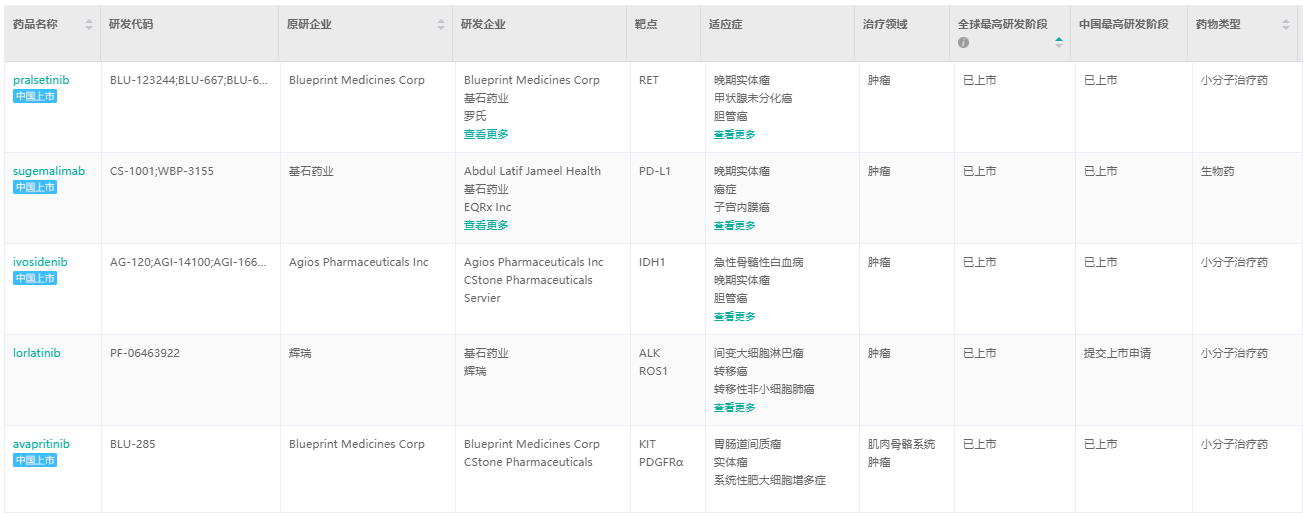Viewport: 1303px width, 517px height.
Task: Click the sort arrows in 原研企业 header
Action: [441, 25]
